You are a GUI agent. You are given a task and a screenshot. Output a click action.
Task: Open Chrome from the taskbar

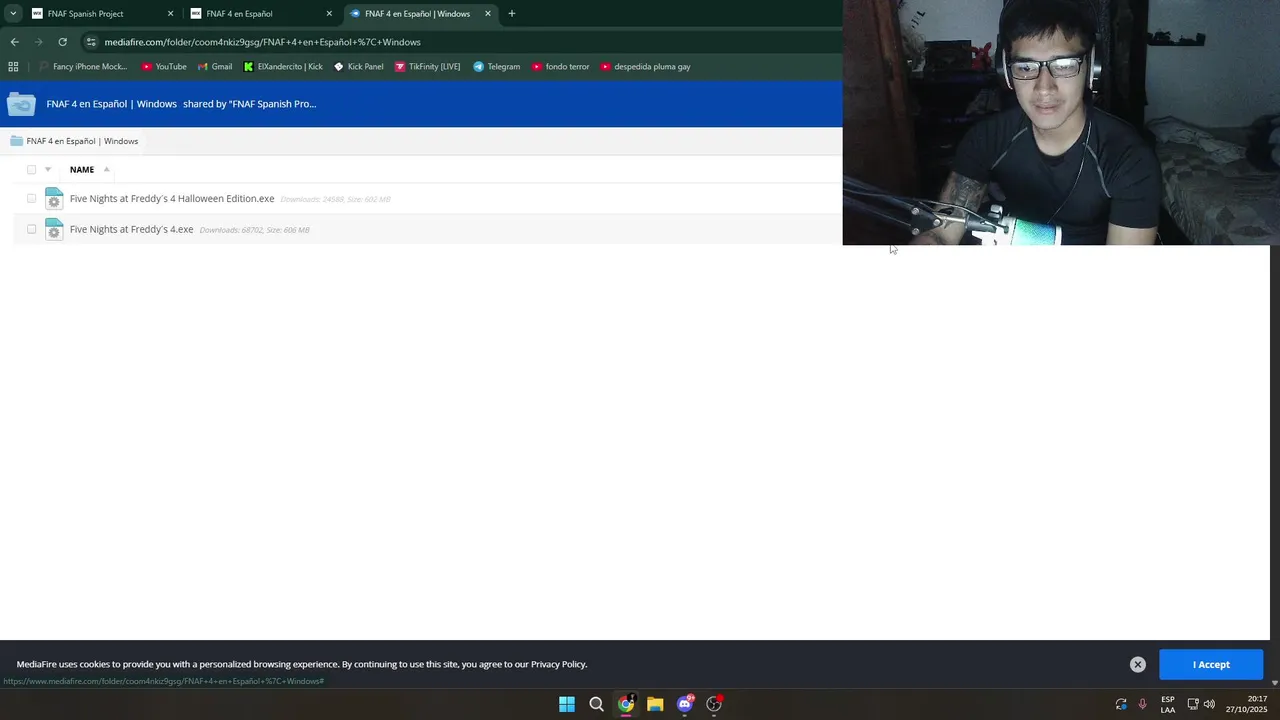(x=626, y=704)
